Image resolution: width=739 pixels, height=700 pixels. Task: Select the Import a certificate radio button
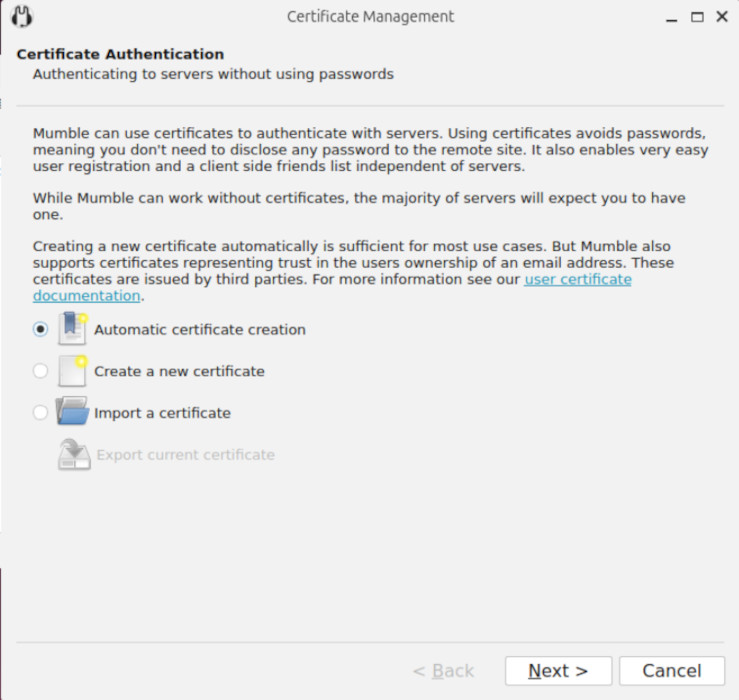coord(41,412)
